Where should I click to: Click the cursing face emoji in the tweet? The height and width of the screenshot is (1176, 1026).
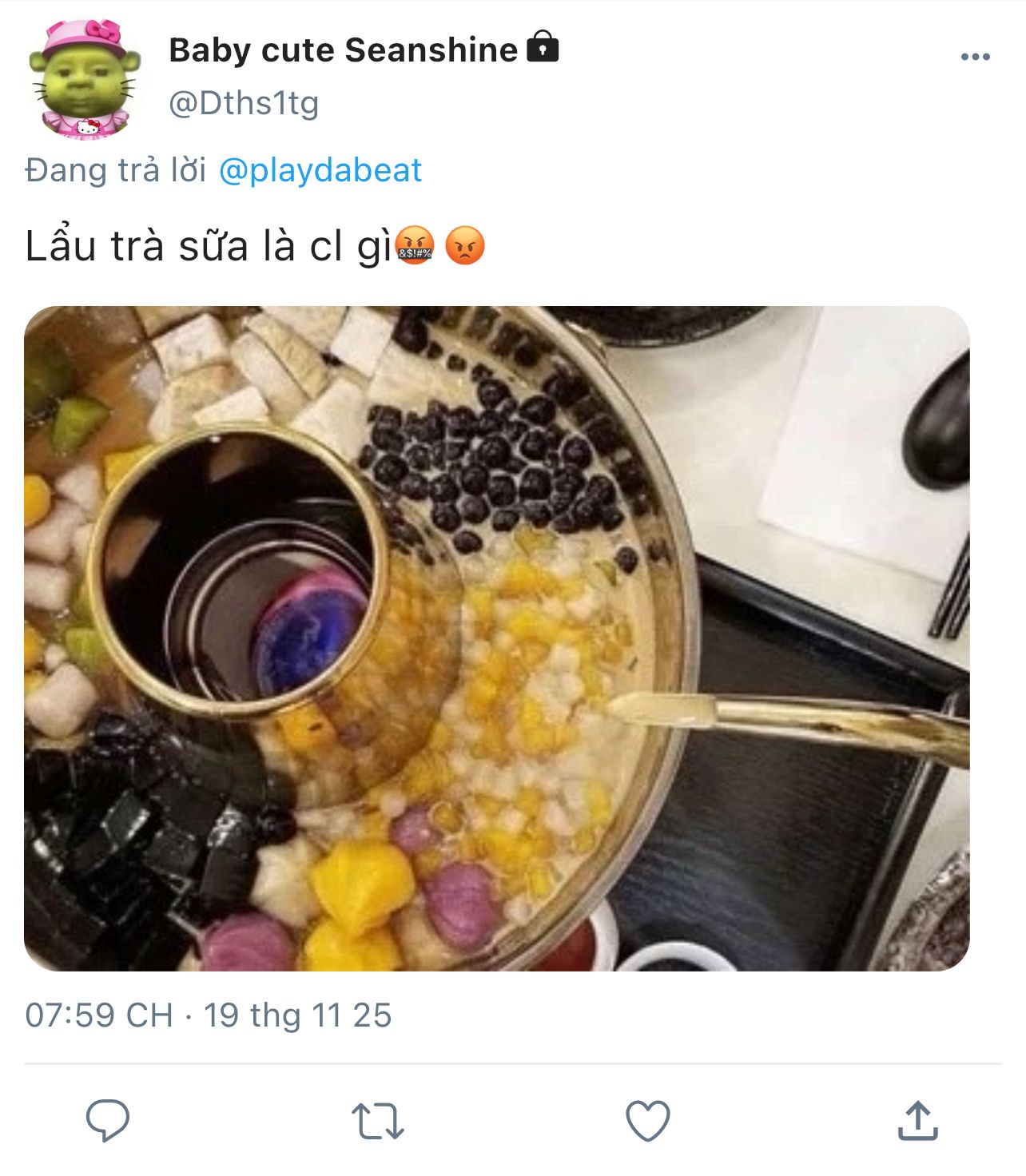pyautogui.click(x=415, y=245)
